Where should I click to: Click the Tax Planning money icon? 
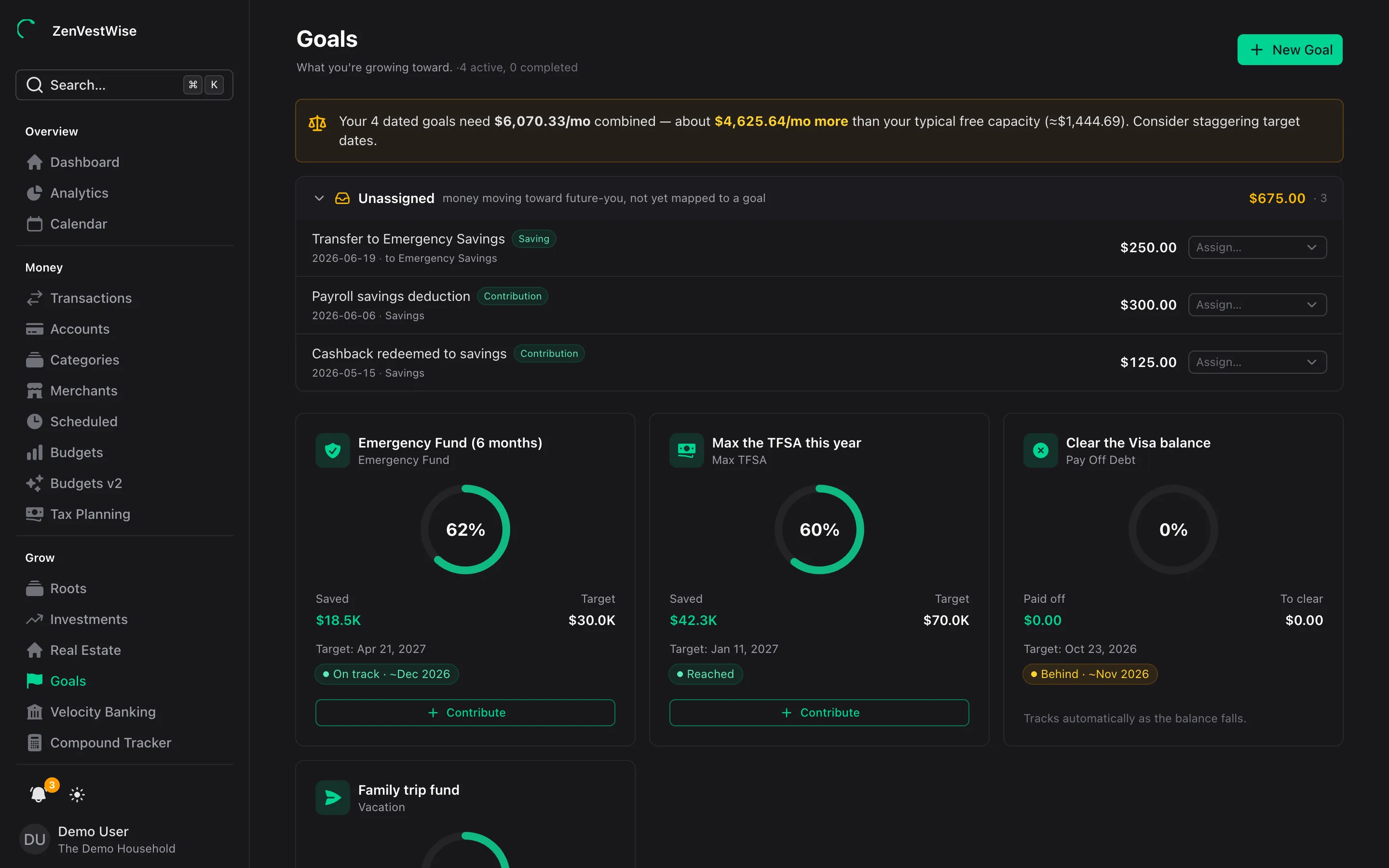coord(34,515)
